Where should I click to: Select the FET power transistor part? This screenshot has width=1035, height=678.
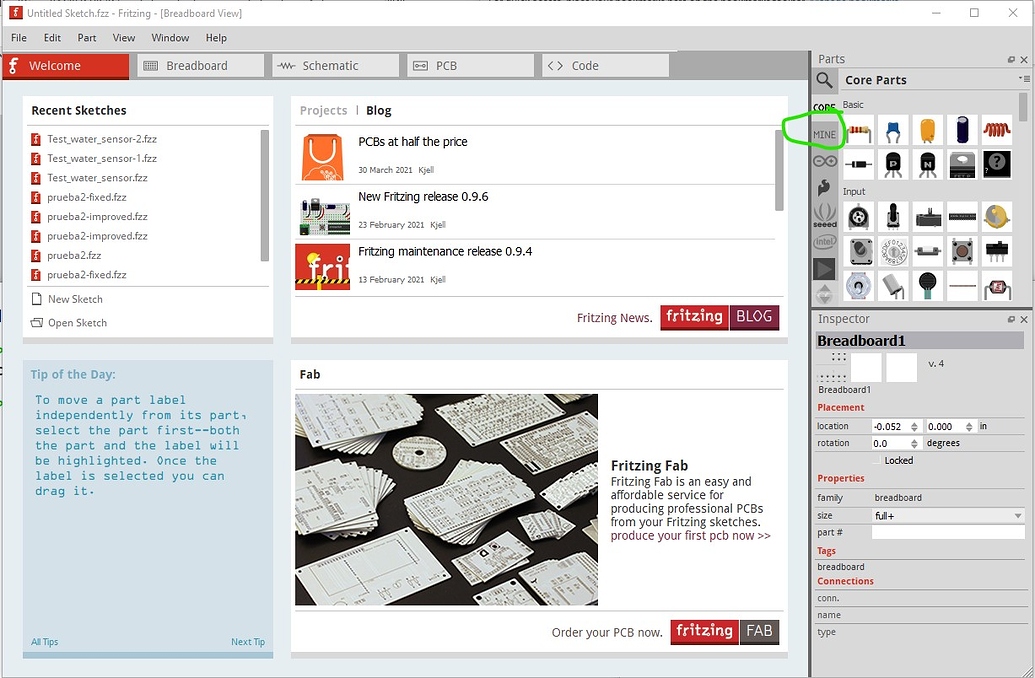[962, 164]
